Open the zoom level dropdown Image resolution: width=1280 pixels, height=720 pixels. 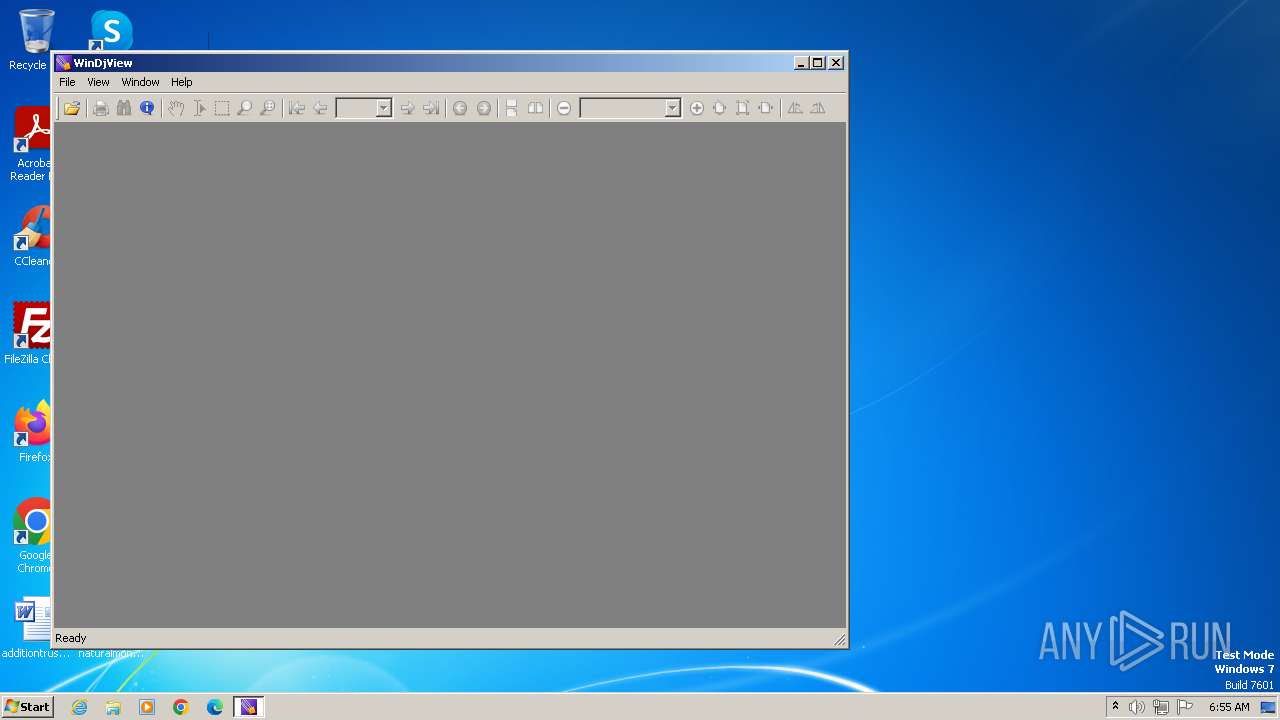click(672, 108)
